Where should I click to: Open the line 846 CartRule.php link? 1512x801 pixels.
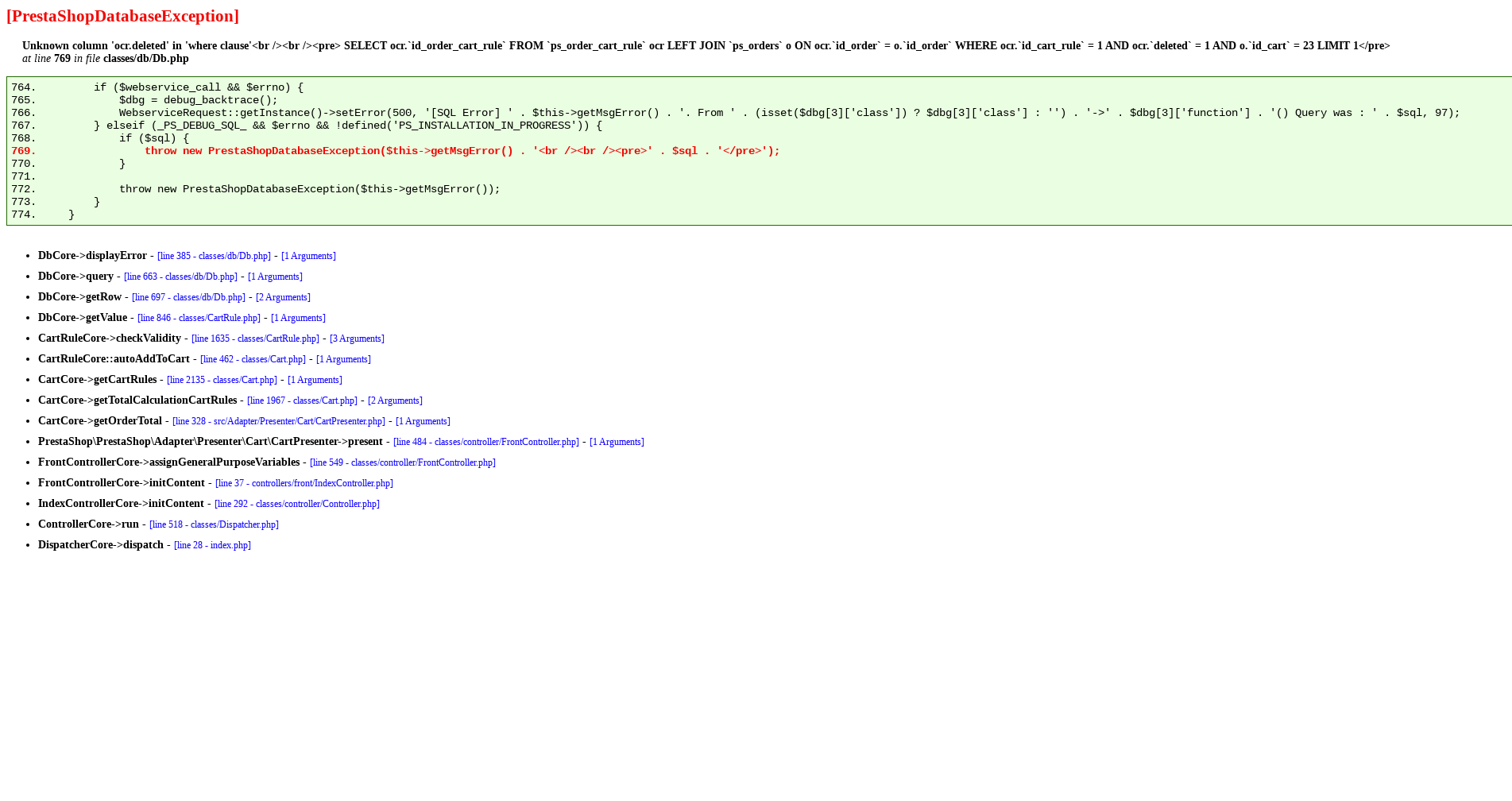coord(199,318)
